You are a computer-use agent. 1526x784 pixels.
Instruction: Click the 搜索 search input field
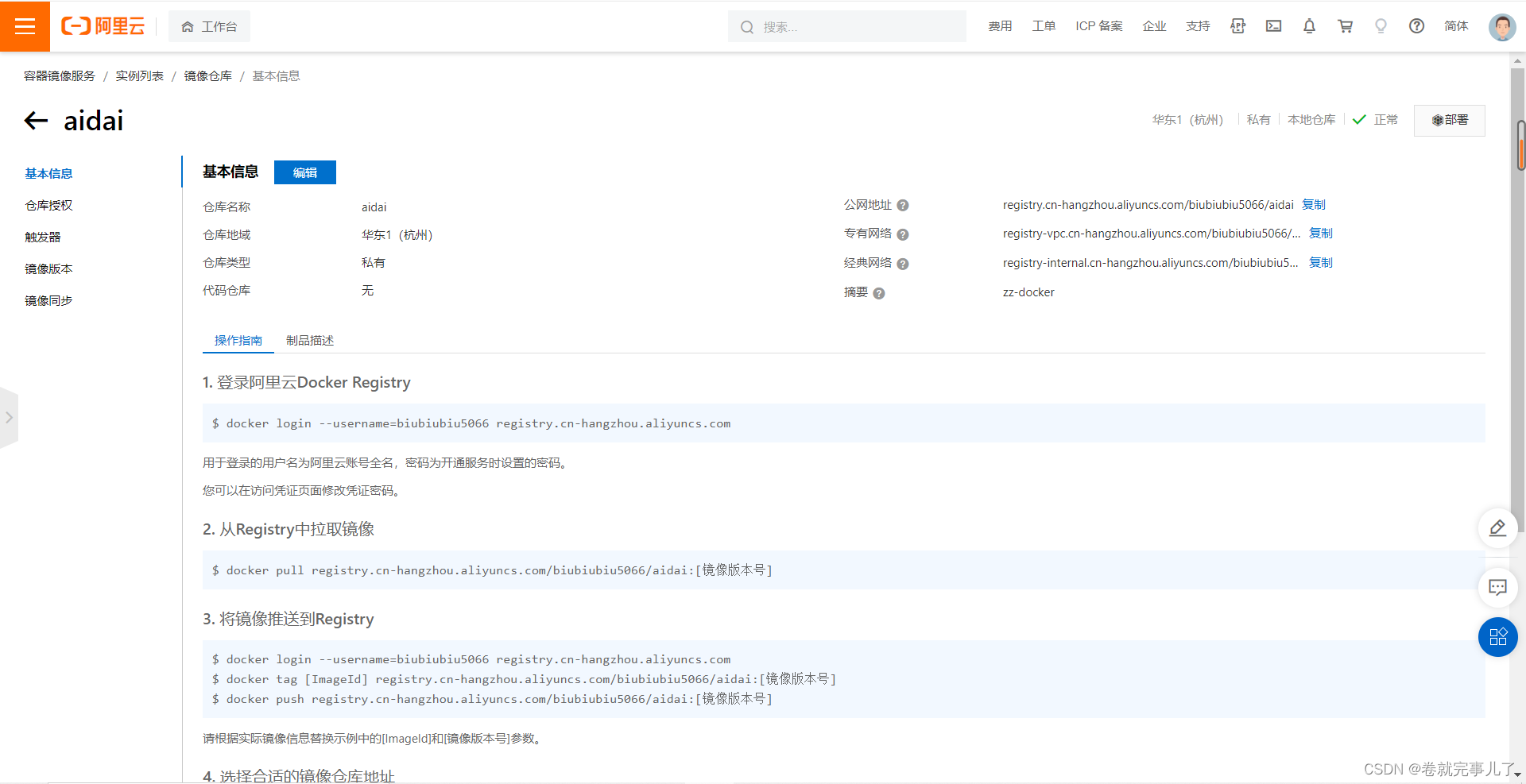point(846,26)
